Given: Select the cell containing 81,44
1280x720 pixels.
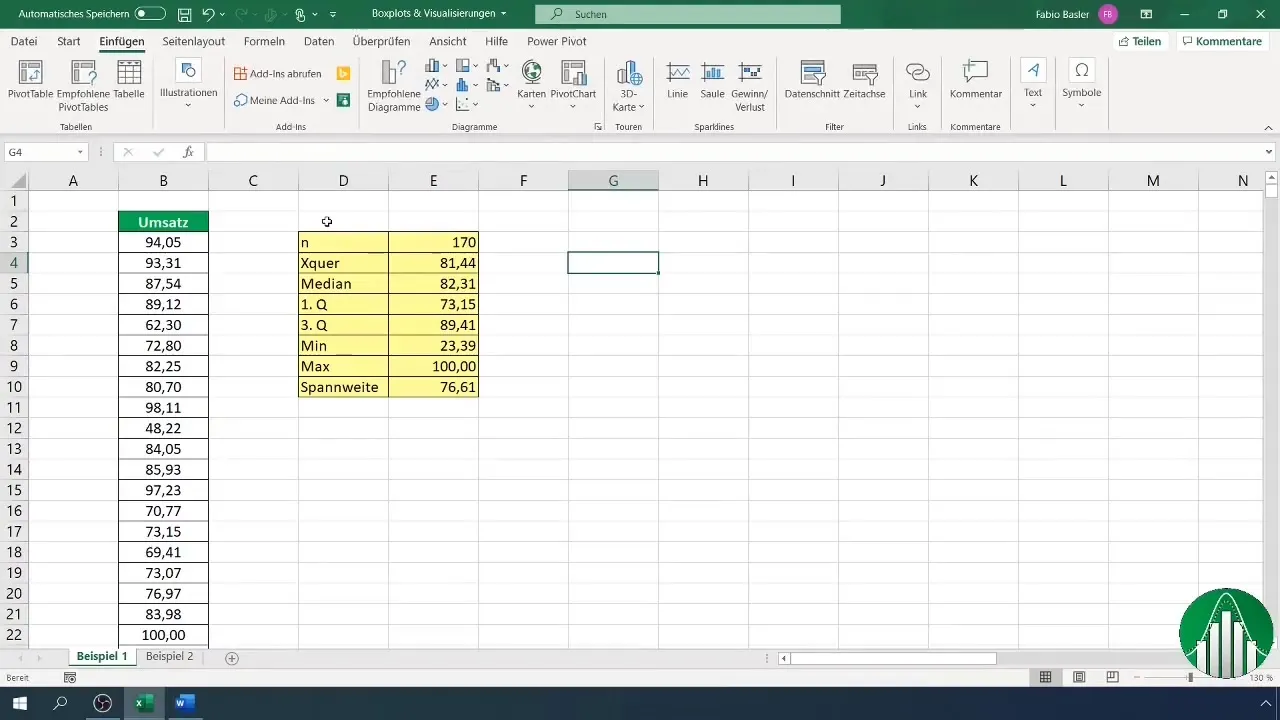Looking at the screenshot, I should click(x=433, y=262).
